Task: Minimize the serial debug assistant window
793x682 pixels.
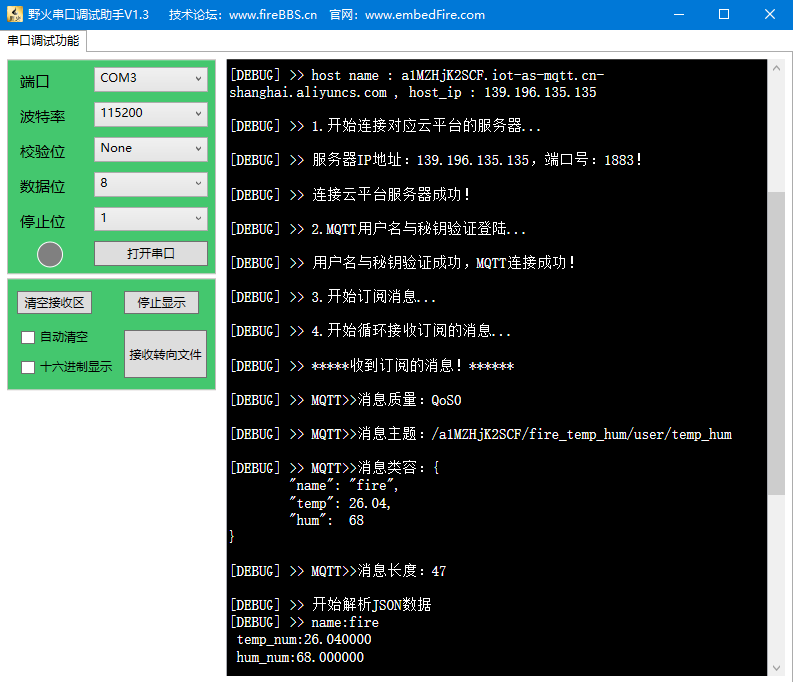Action: click(679, 14)
